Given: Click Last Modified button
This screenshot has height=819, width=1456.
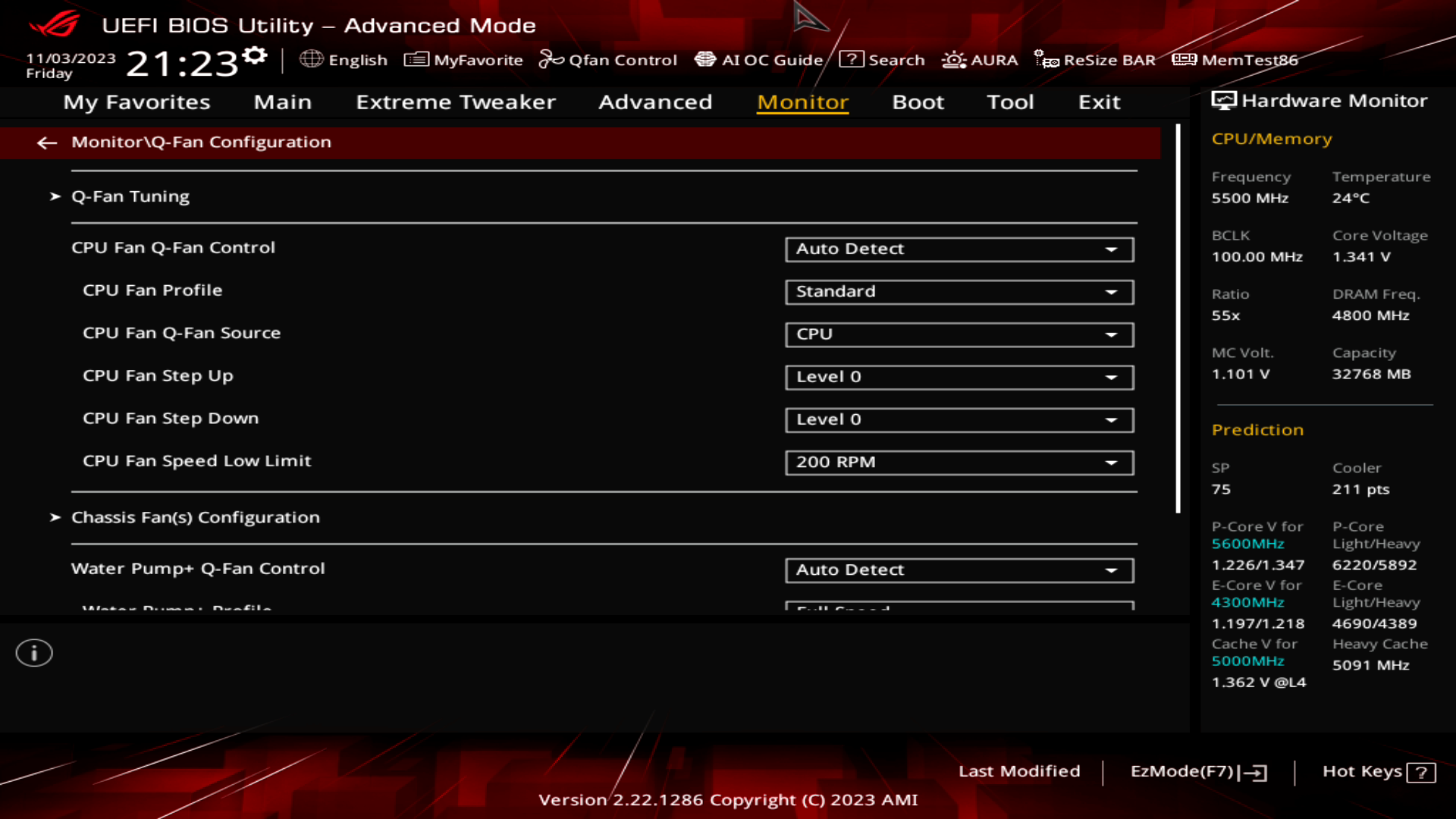Looking at the screenshot, I should [x=1019, y=771].
